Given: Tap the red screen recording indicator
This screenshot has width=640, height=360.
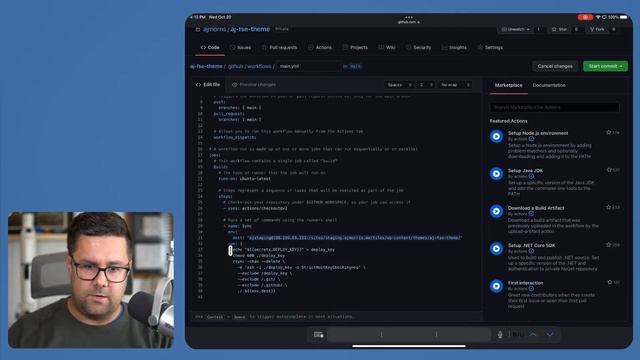Looking at the screenshot, I should [585, 17].
